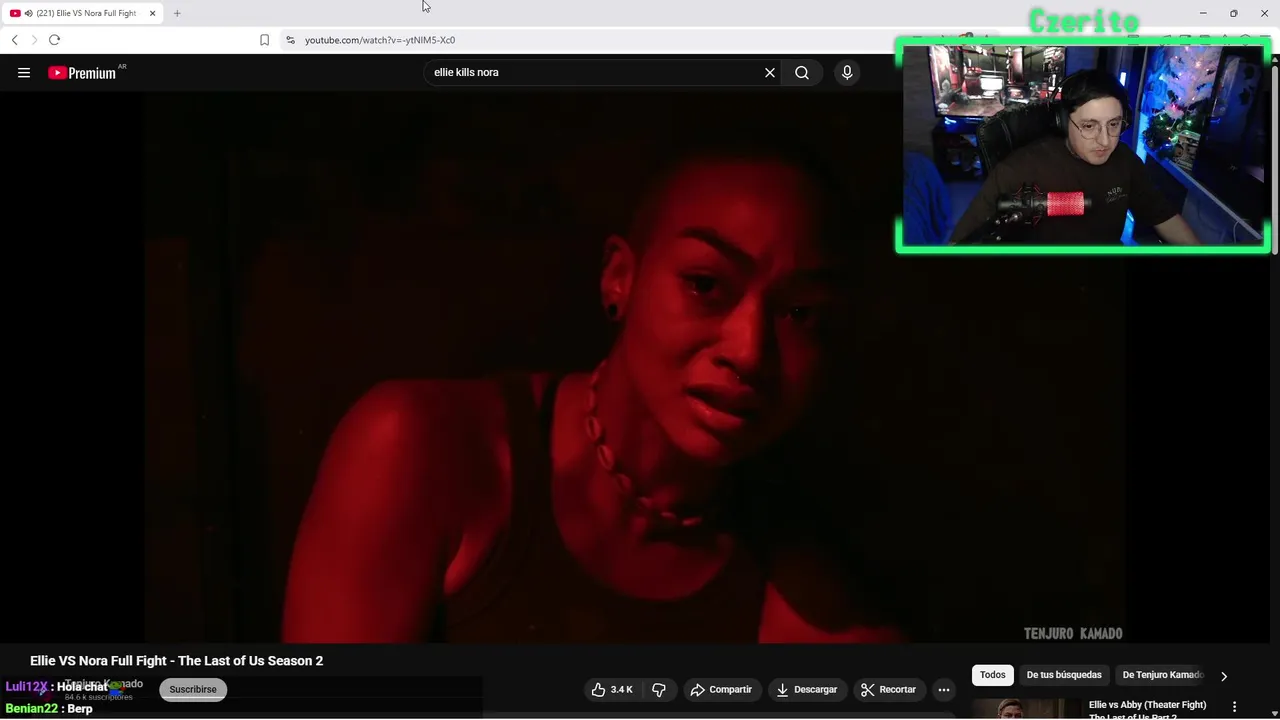Image resolution: width=1280 pixels, height=720 pixels.
Task: Clear the search box text
Action: point(770,72)
